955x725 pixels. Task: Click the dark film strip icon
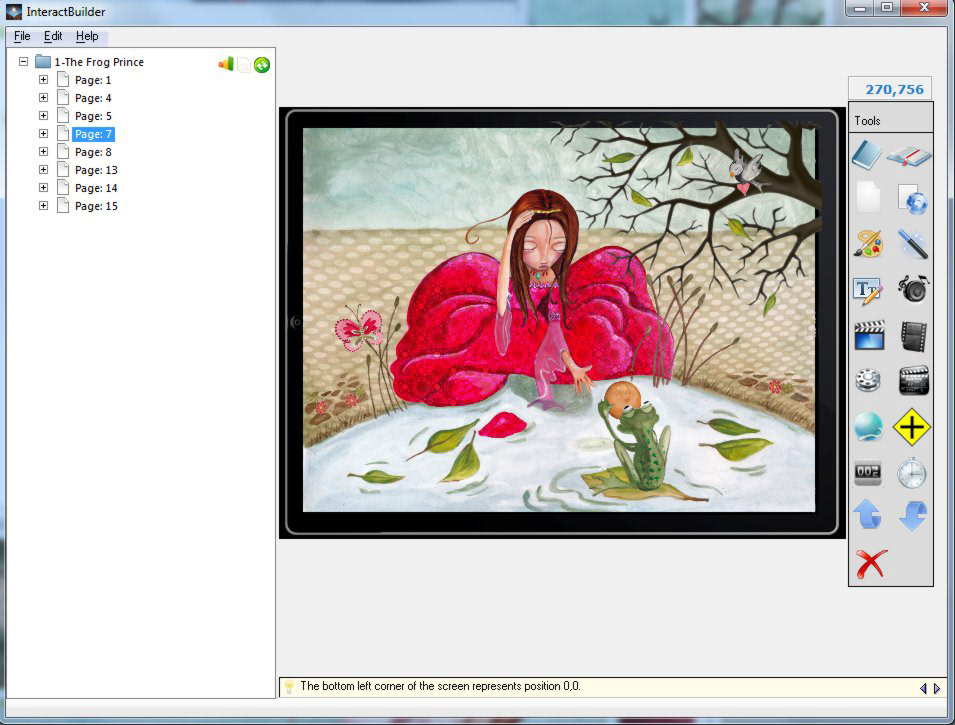(913, 336)
